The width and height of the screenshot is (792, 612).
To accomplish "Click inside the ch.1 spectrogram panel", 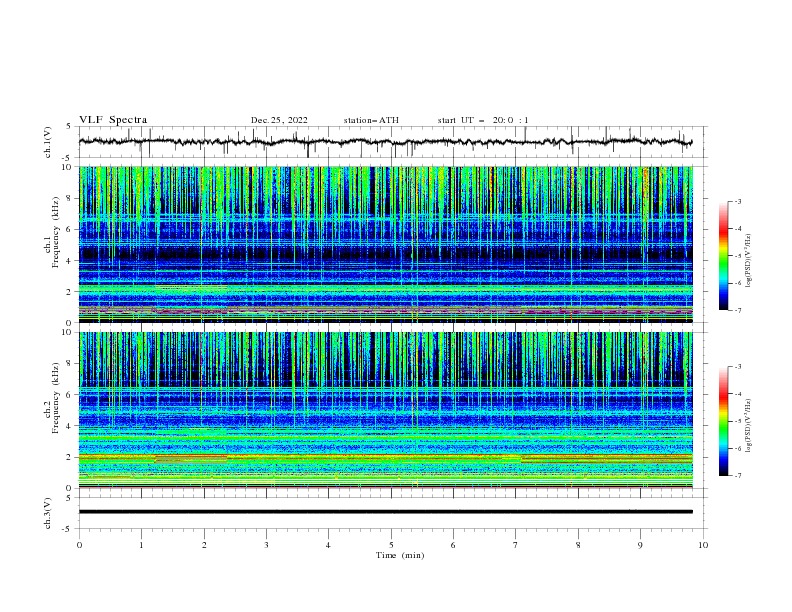I will (x=386, y=244).
